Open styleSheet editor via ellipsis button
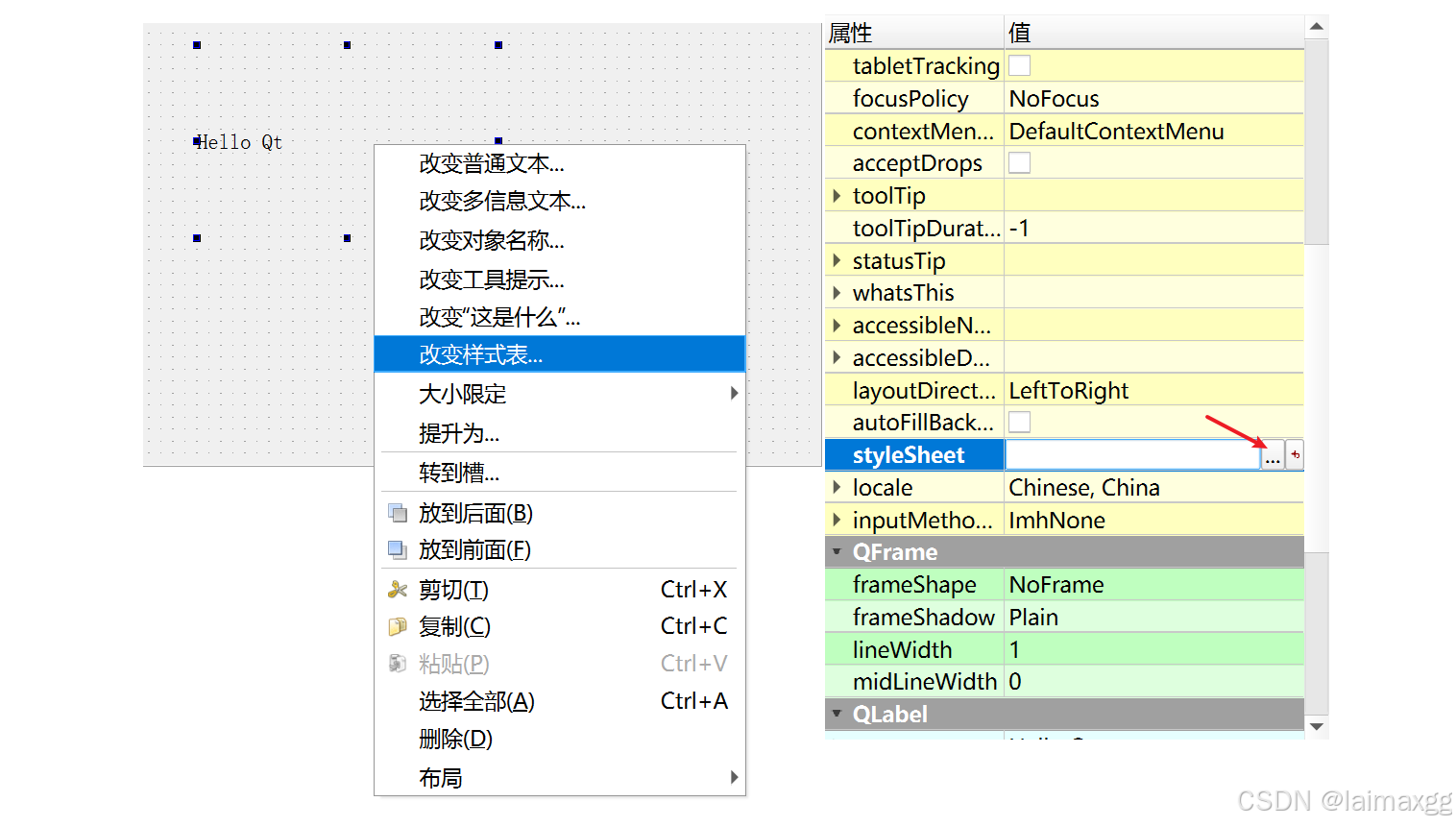The image size is (1456, 826). tap(1273, 457)
